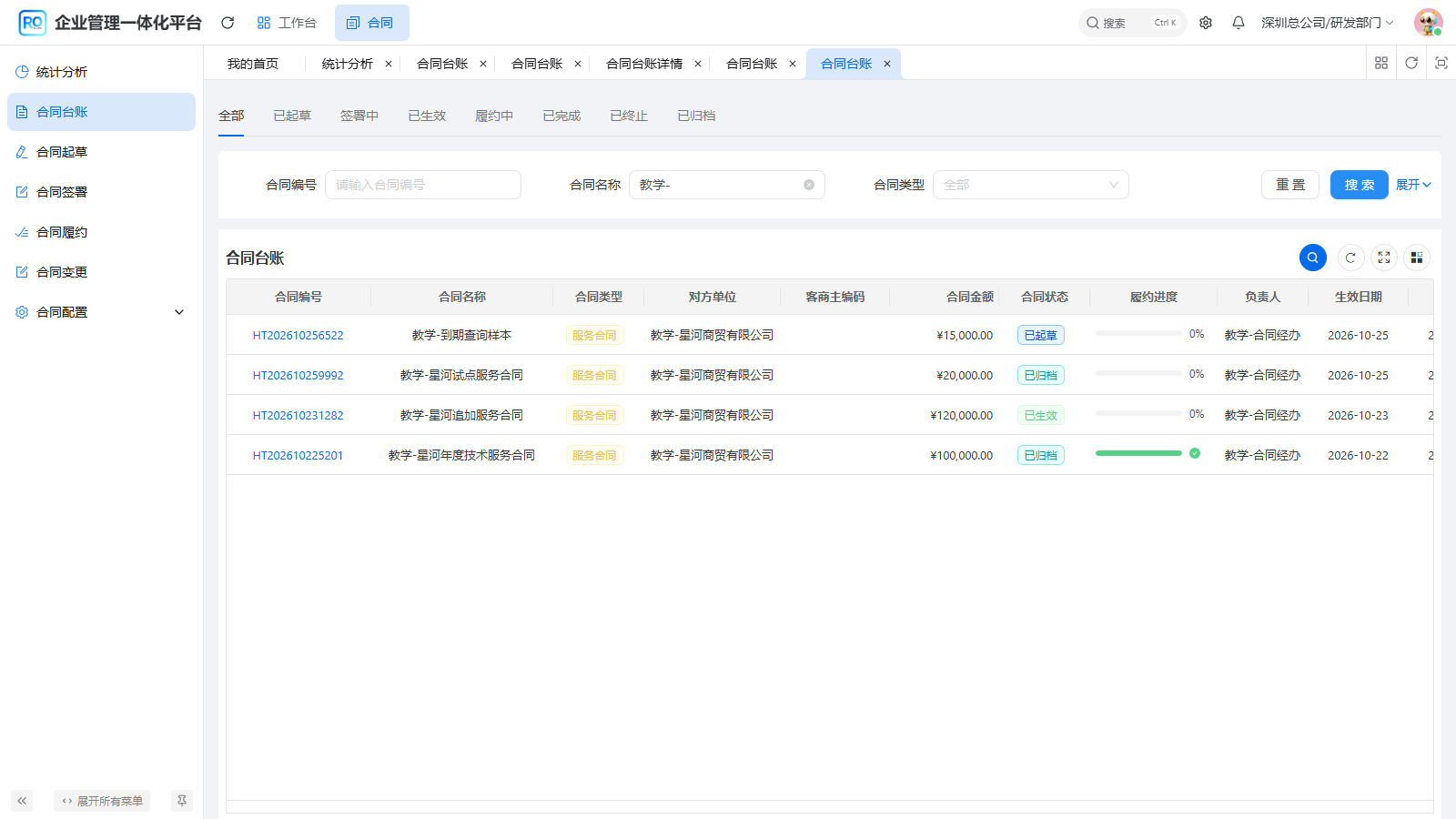Open 合同签署 sidebar item
Viewport: 1456px width, 819px height.
coord(101,192)
